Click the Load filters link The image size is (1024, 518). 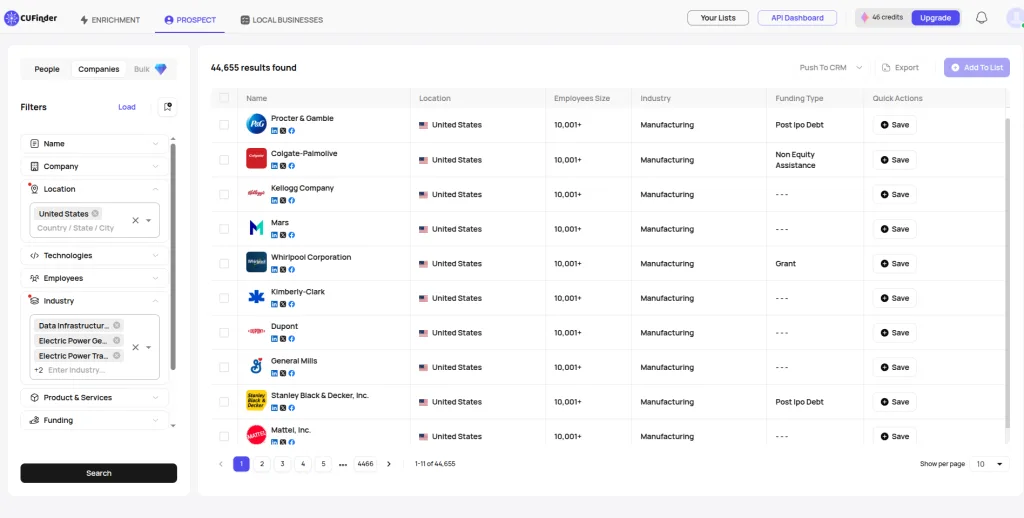coord(127,107)
